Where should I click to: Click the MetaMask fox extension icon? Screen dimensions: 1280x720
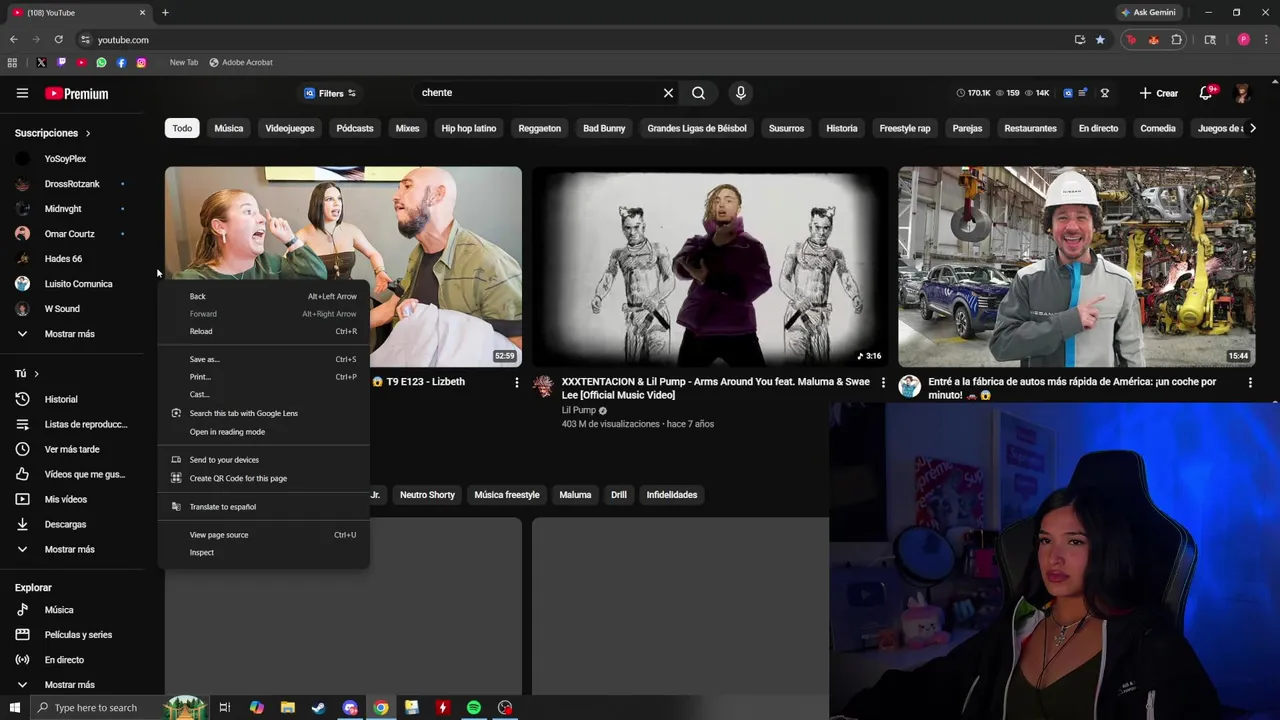(1153, 40)
